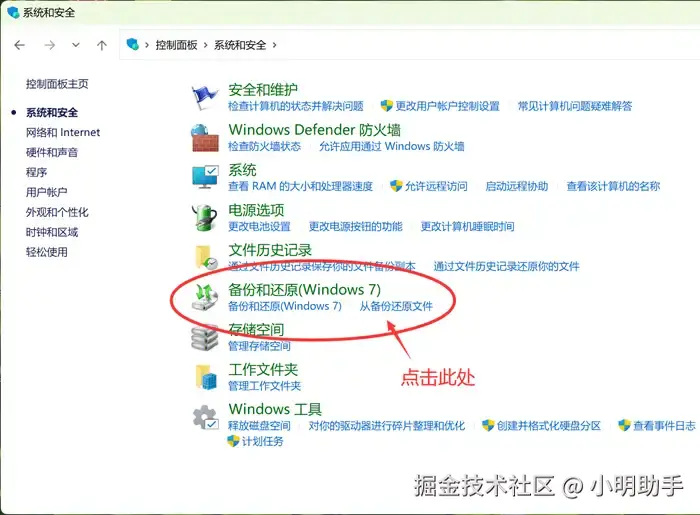Click 管理工作文件夹 link

265,386
